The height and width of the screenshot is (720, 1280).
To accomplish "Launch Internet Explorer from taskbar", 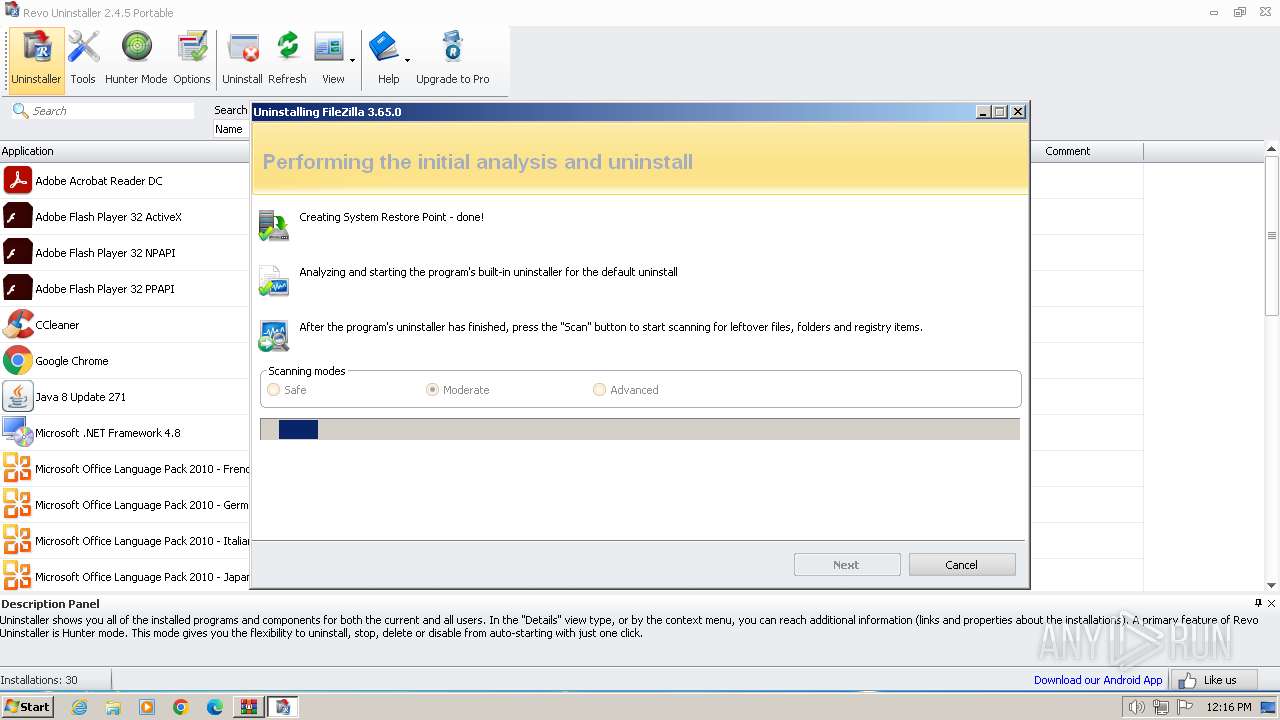I will (x=79, y=707).
